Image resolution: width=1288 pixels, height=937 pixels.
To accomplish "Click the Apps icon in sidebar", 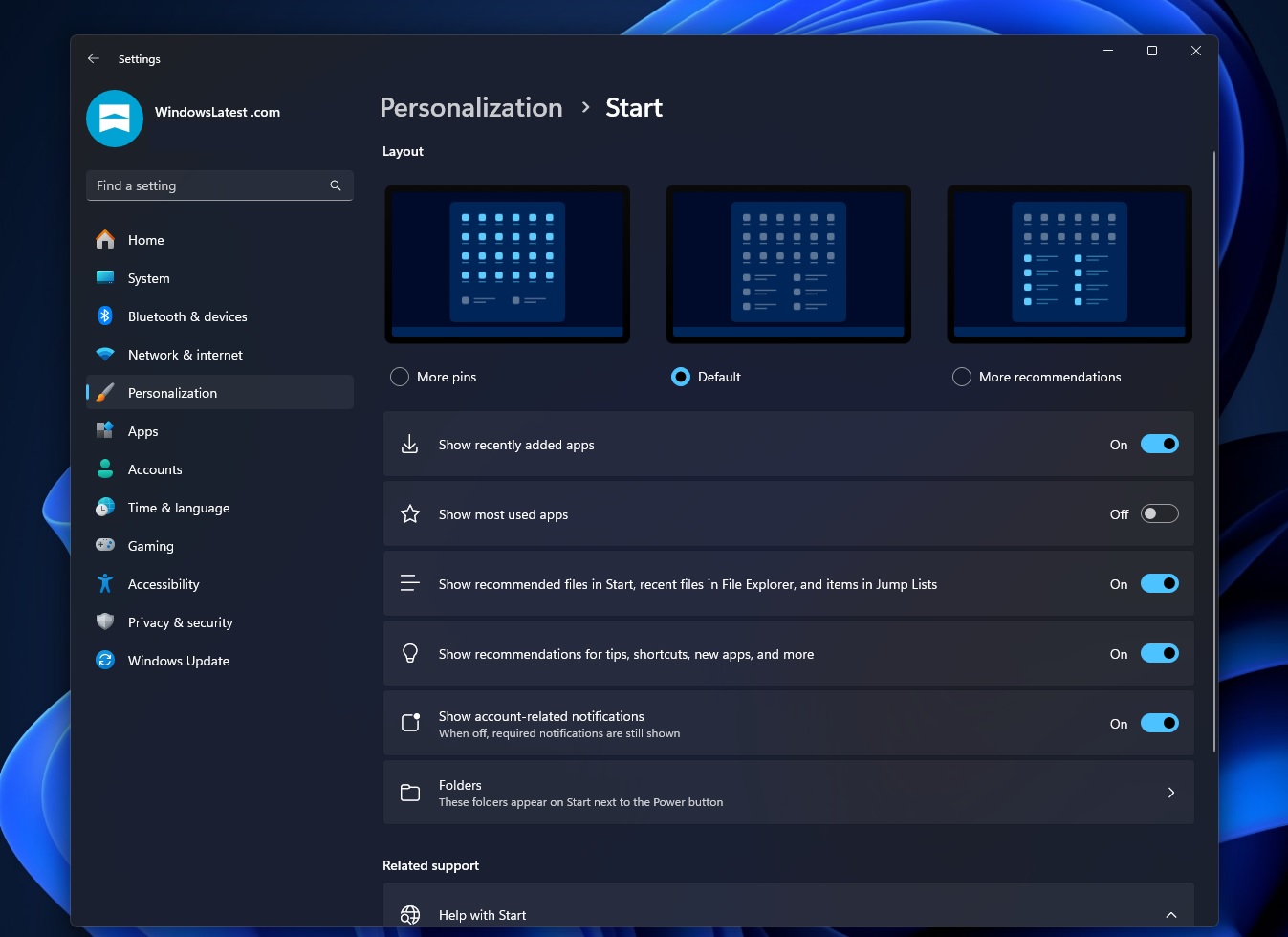I will (x=105, y=431).
